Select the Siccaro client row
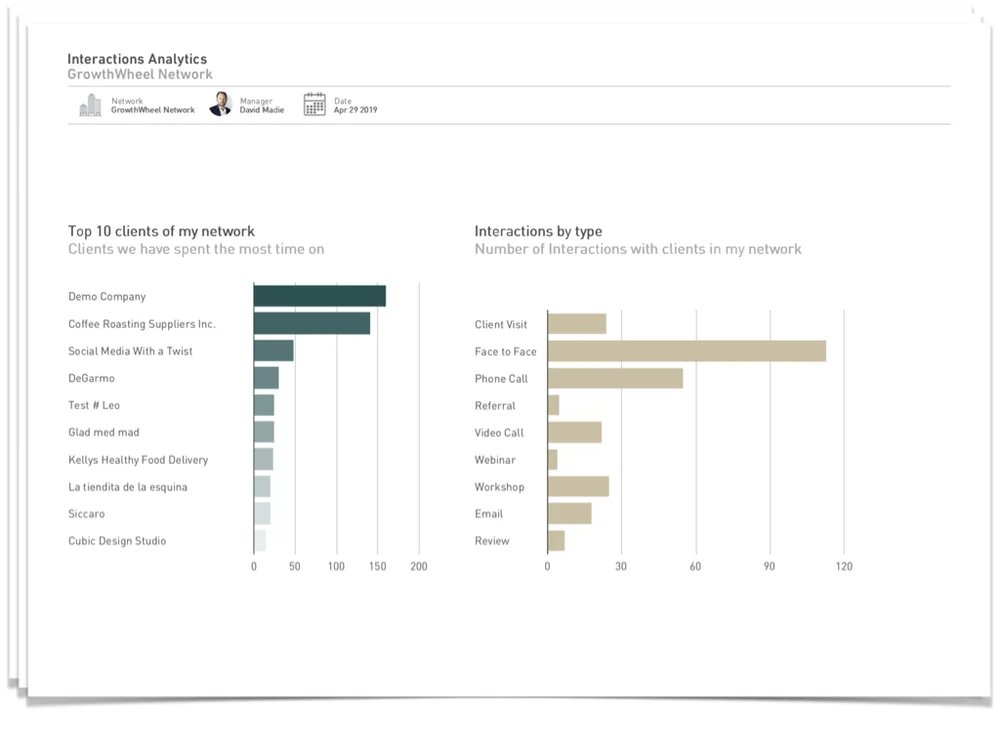The width and height of the screenshot is (1000, 750). [86, 513]
